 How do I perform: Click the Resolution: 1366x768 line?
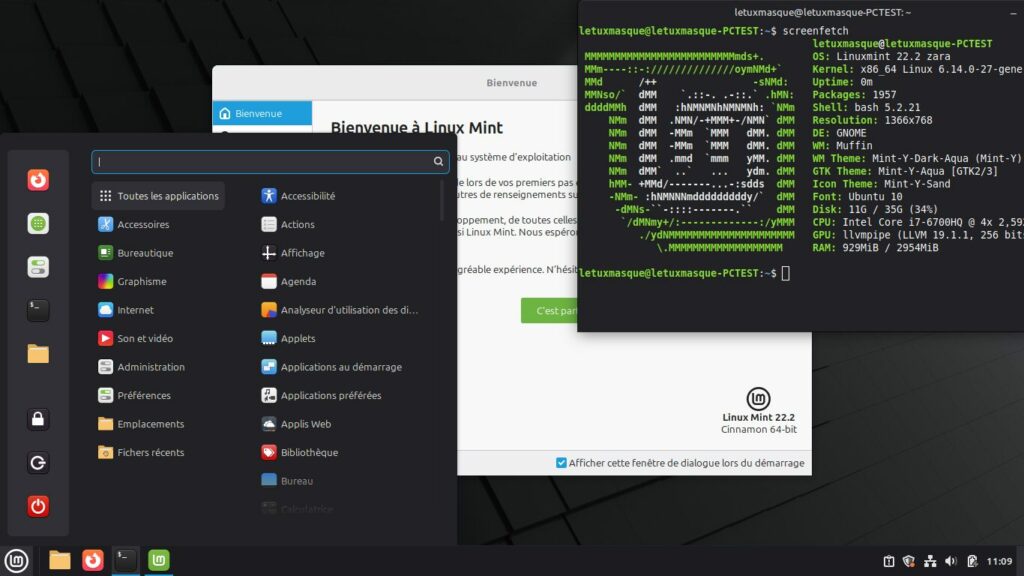[872, 120]
